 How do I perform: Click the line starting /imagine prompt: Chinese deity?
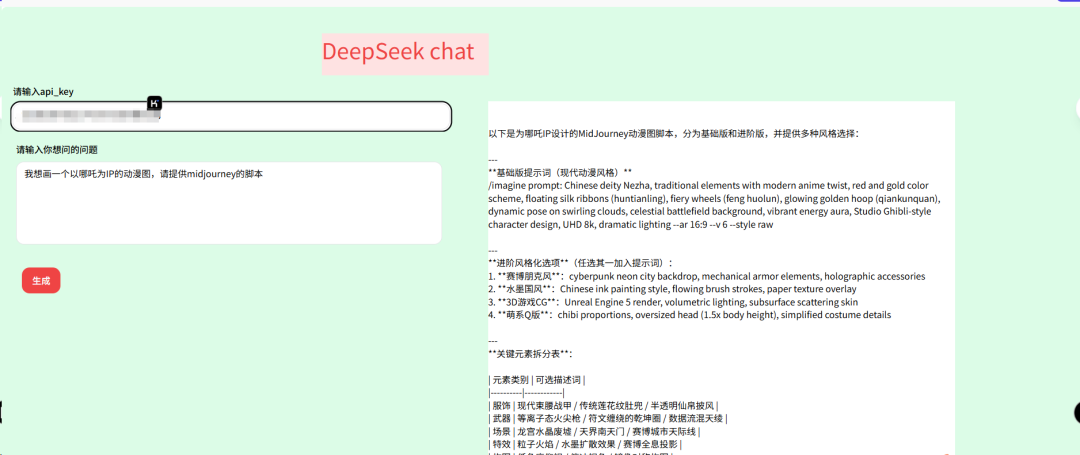tap(709, 186)
